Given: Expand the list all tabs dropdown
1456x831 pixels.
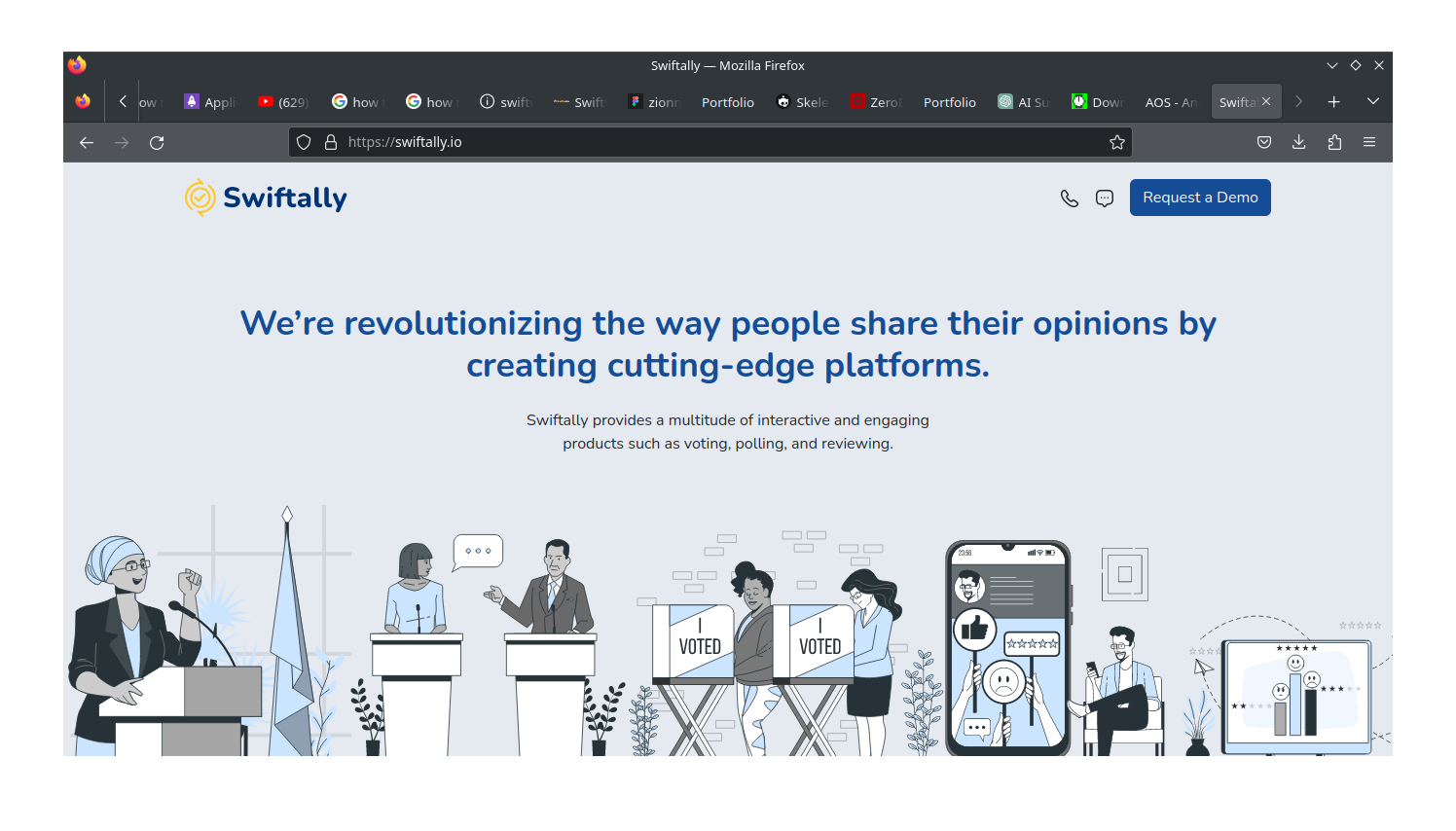Looking at the screenshot, I should coord(1372,101).
